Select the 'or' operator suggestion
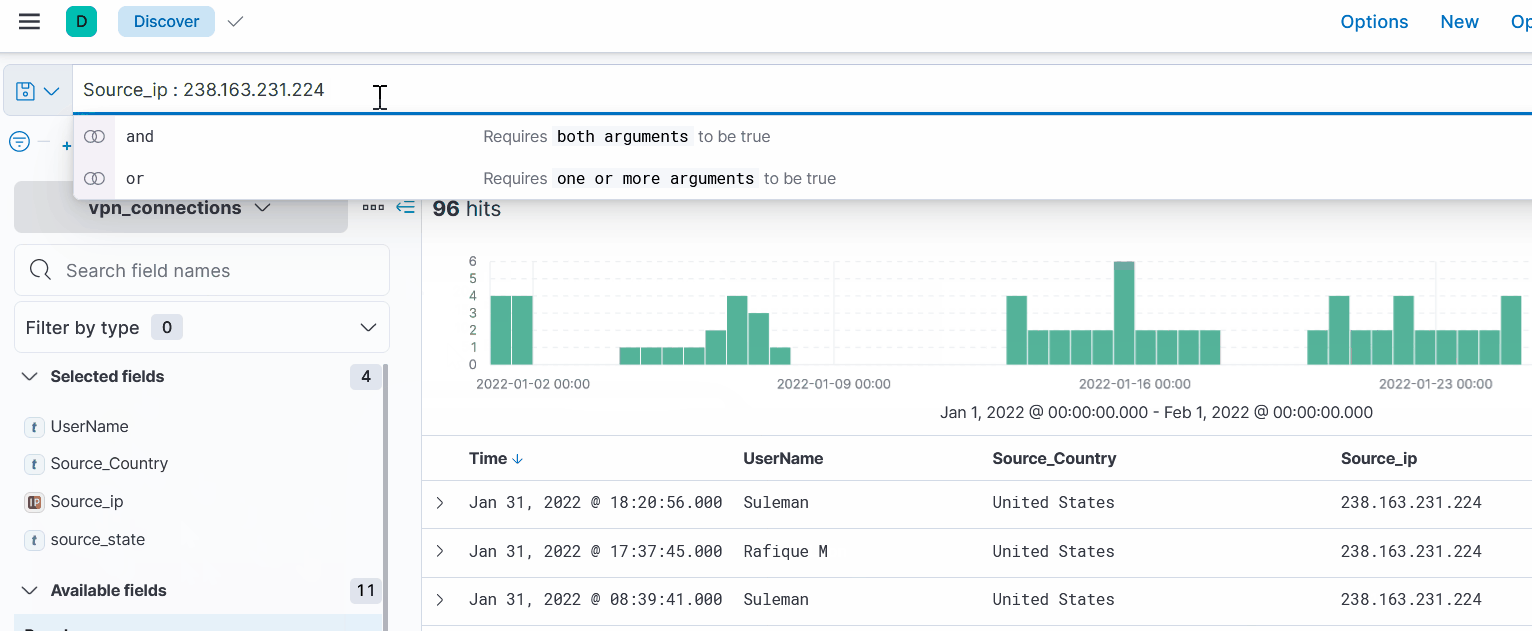Viewport: 1532px width, 631px height. pyautogui.click(x=135, y=179)
